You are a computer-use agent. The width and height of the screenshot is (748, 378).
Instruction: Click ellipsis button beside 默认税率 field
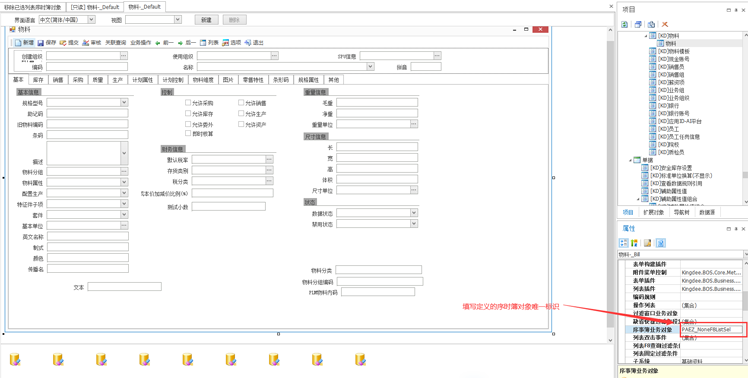[x=270, y=159]
